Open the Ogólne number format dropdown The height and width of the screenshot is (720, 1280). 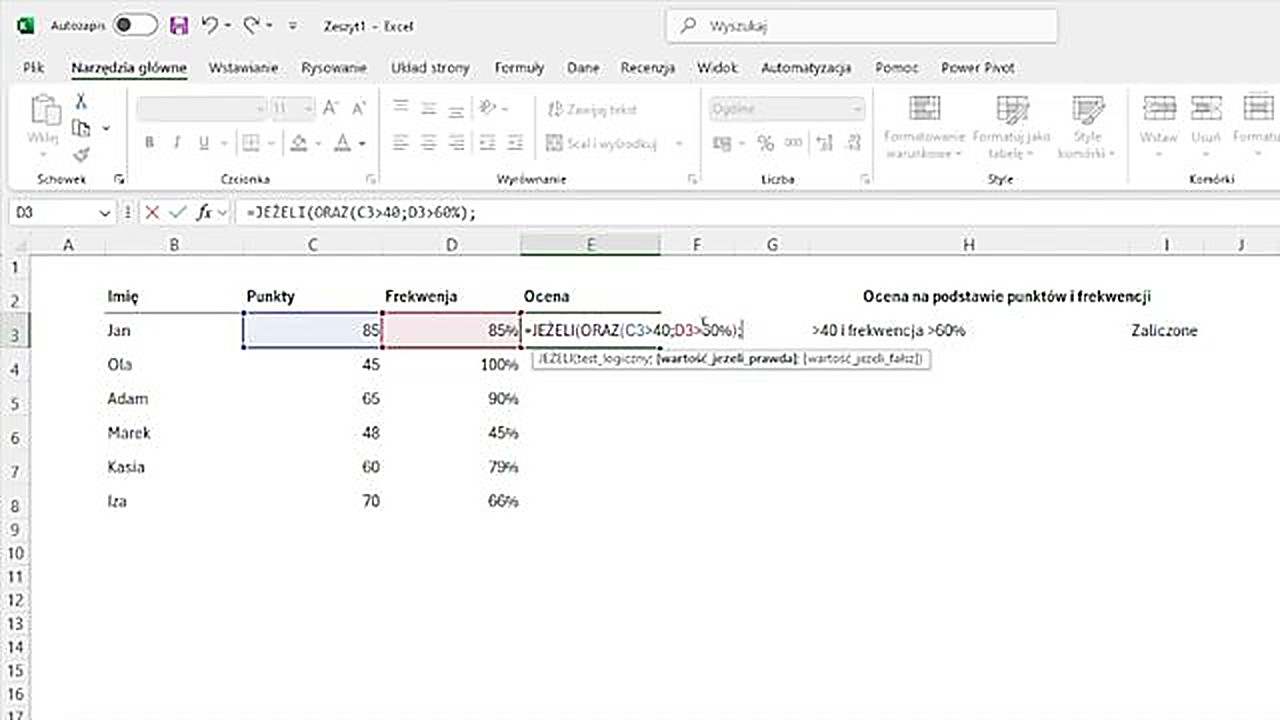[x=786, y=108]
